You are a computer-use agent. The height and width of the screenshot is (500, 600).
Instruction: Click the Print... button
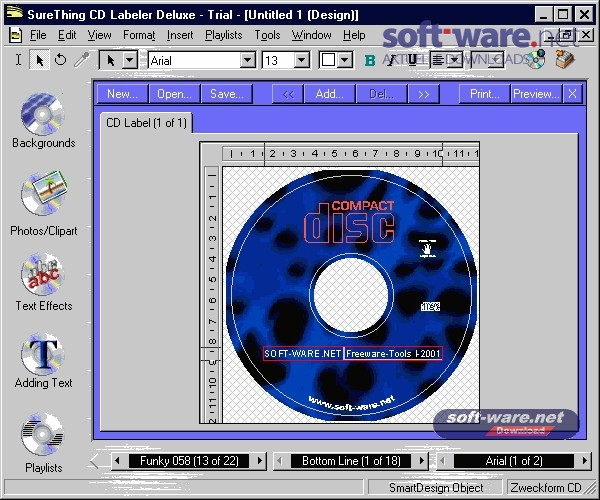tap(484, 94)
